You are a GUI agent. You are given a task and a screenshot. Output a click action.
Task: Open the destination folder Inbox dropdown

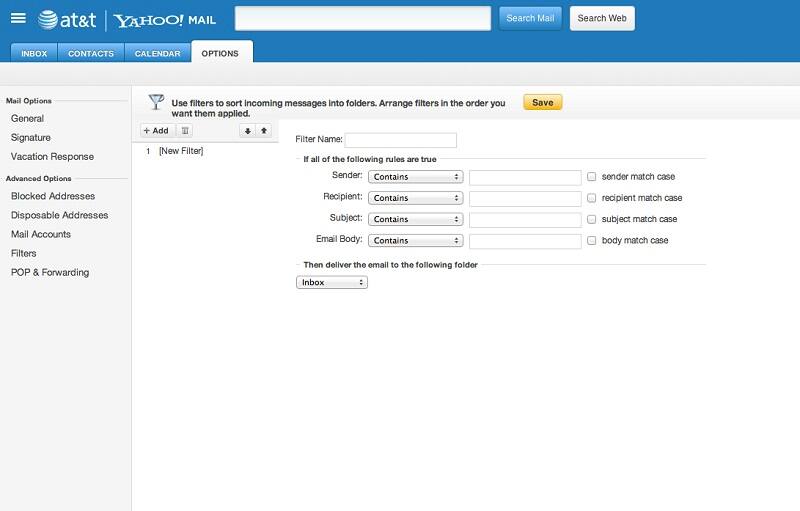(332, 283)
